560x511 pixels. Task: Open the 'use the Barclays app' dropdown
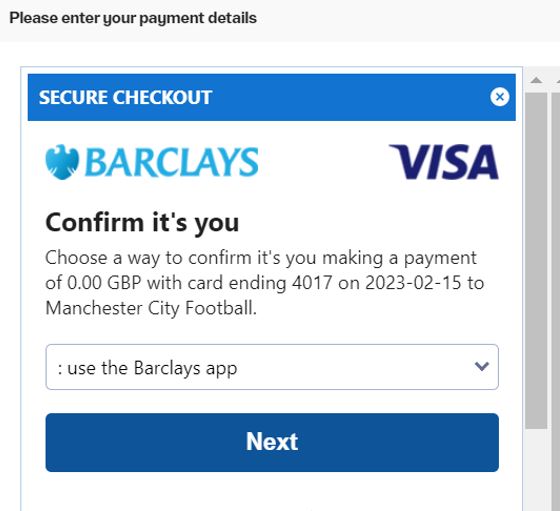[272, 367]
